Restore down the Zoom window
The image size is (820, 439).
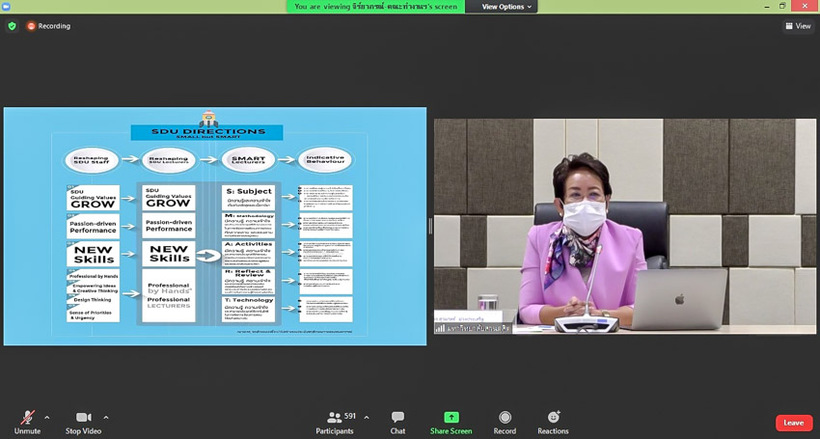pyautogui.click(x=782, y=6)
